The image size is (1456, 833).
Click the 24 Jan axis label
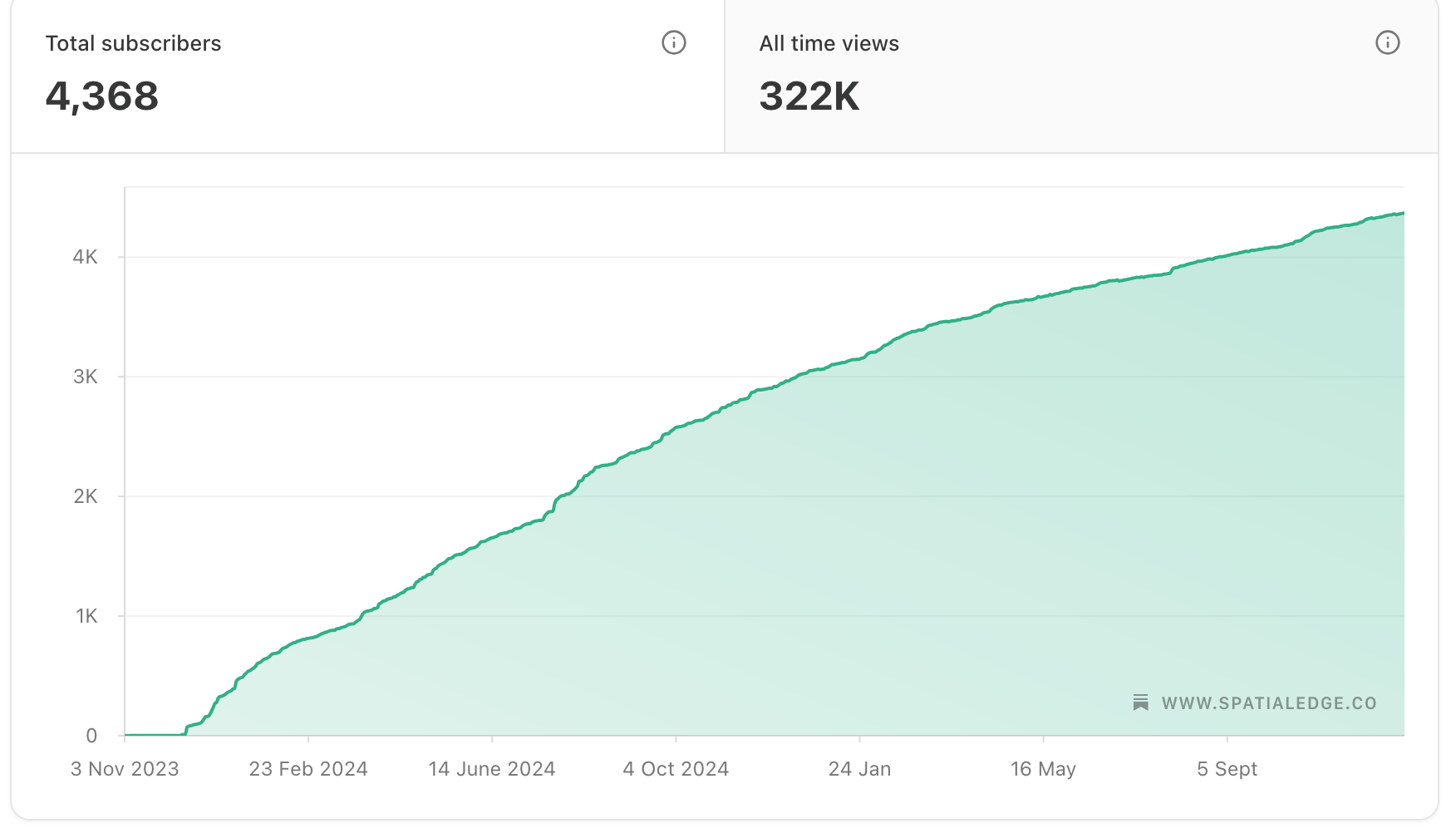coord(862,769)
